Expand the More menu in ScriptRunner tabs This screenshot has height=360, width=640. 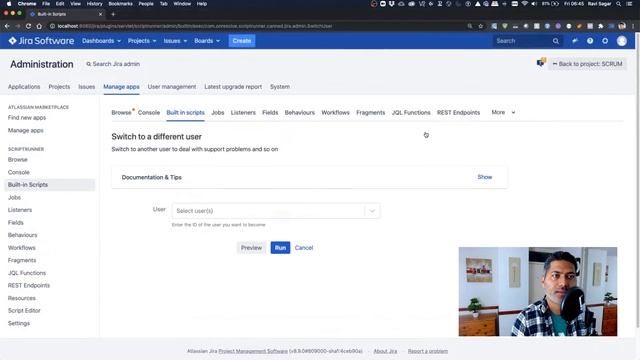click(503, 112)
